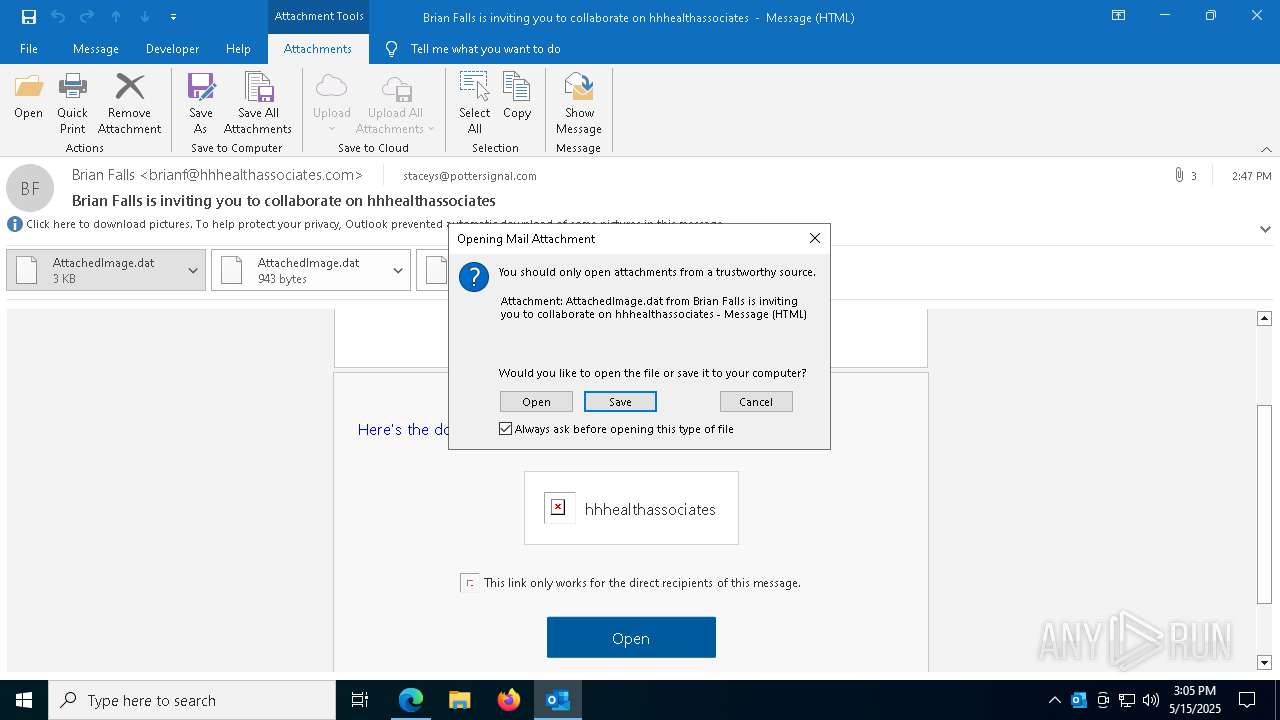Open File Explorer from the taskbar
Image resolution: width=1280 pixels, height=720 pixels.
[x=460, y=700]
